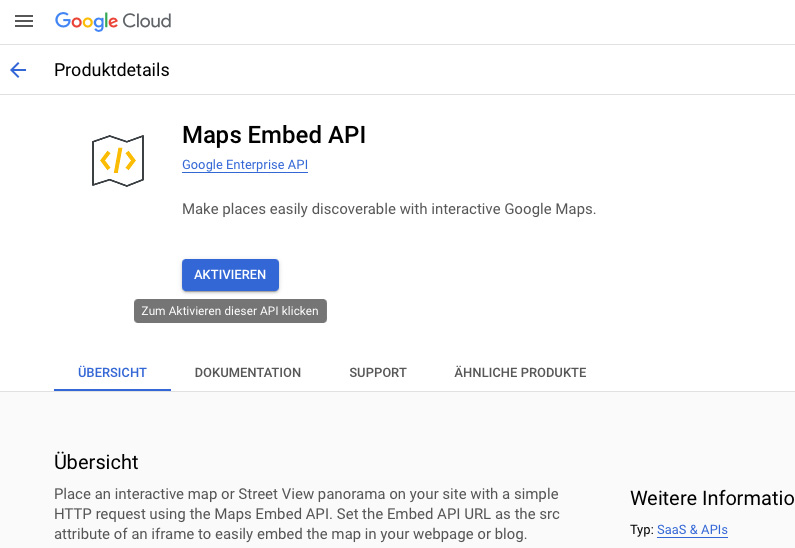This screenshot has height=548, width=795.
Task: Go back using the blue arrow
Action: 18,70
